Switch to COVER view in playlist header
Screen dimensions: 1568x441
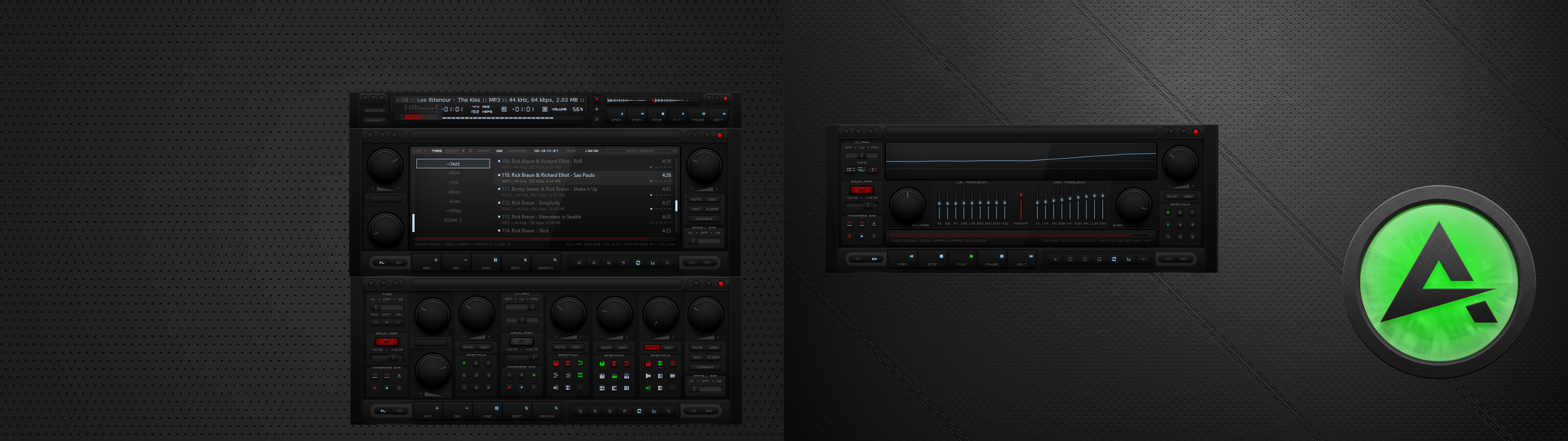click(452, 151)
